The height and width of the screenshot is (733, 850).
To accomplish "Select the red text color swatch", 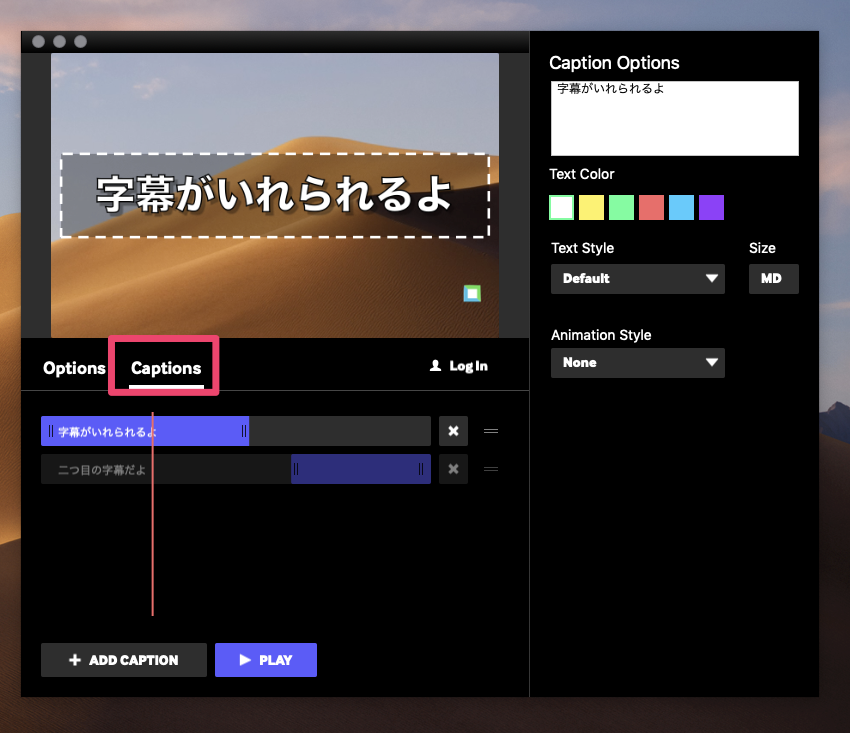I will [x=651, y=207].
